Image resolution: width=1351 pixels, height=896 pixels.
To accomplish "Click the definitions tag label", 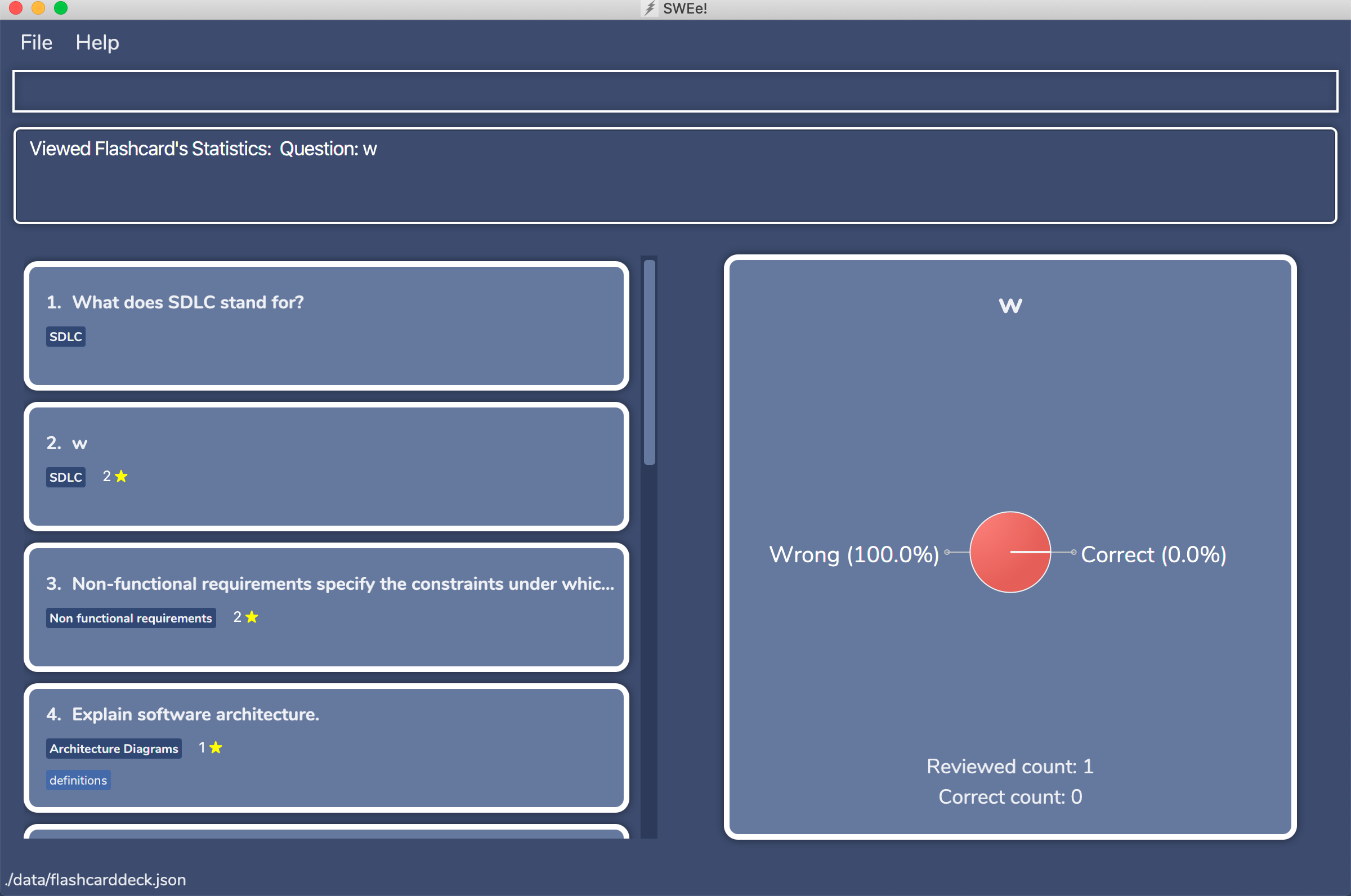I will click(x=78, y=780).
